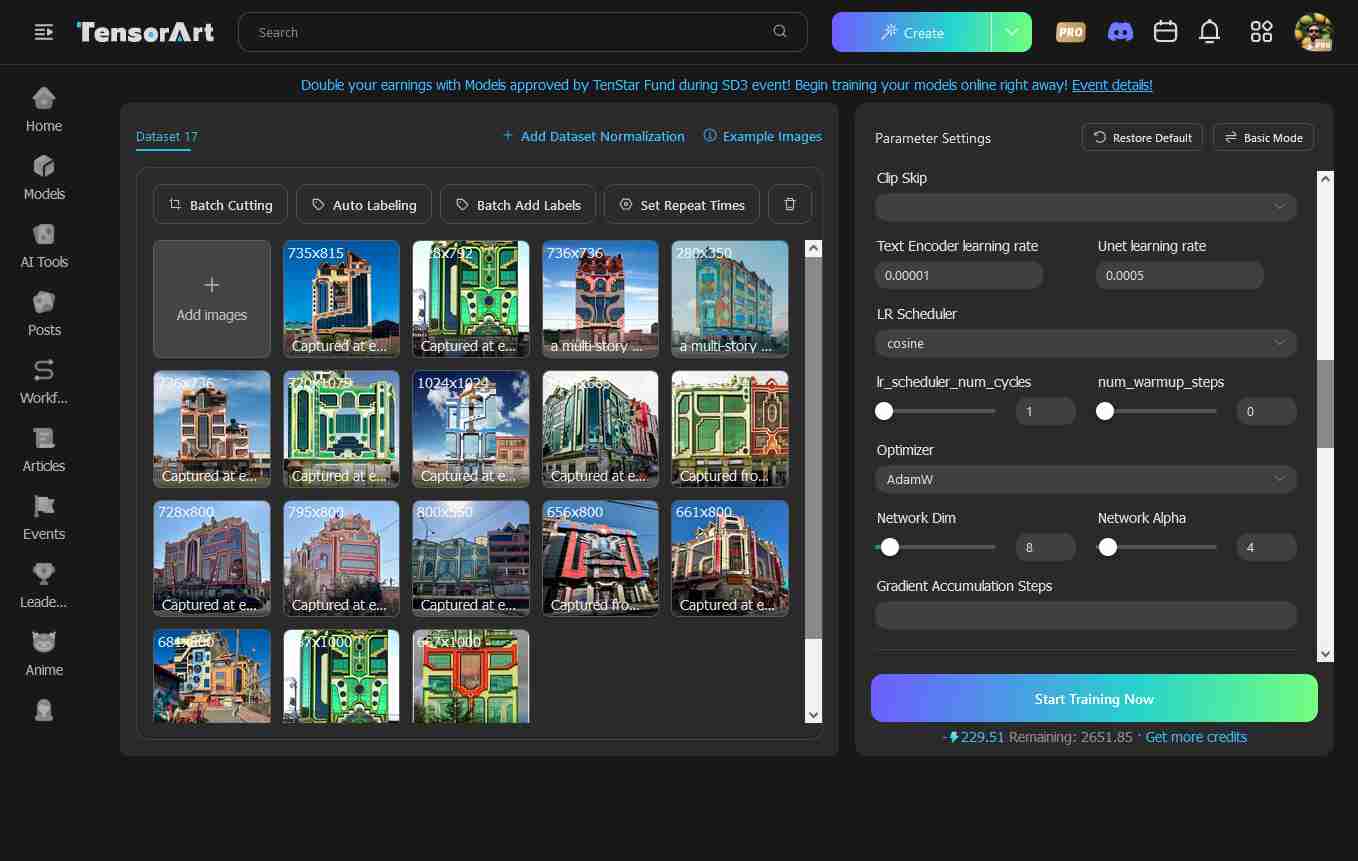Click the Gradient Accumulation Steps field
This screenshot has width=1358, height=861.
tap(1086, 615)
